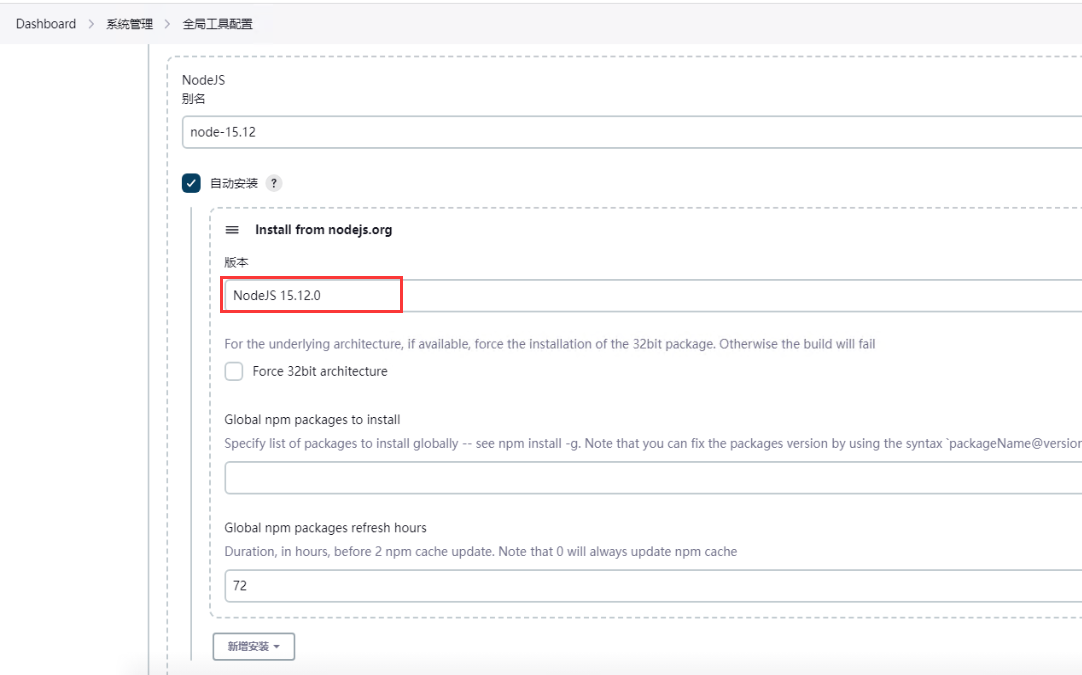The image size is (1082, 675).
Task: Uncheck the 自动安装 checkbox
Action: pos(191,183)
